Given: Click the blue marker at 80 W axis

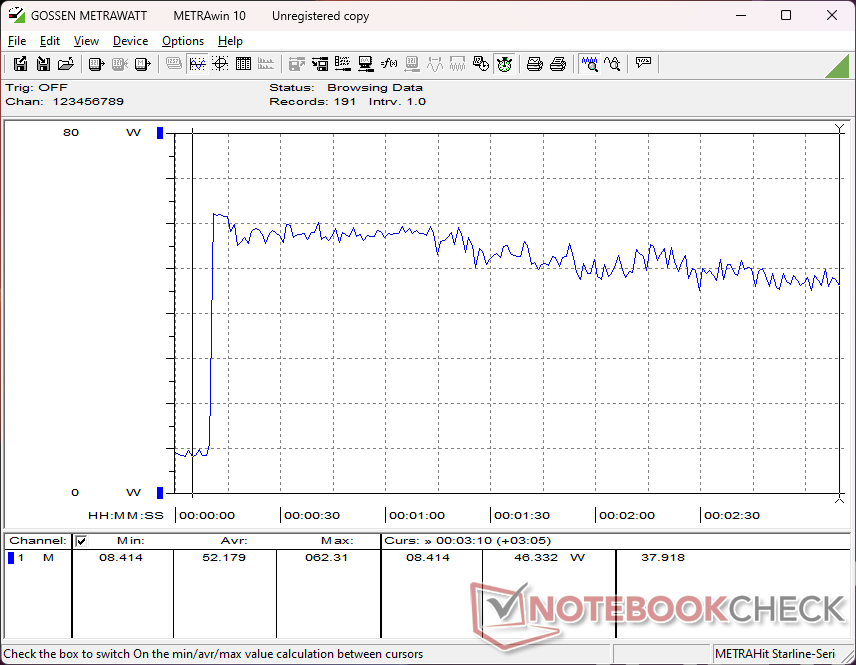Looking at the screenshot, I should [160, 133].
